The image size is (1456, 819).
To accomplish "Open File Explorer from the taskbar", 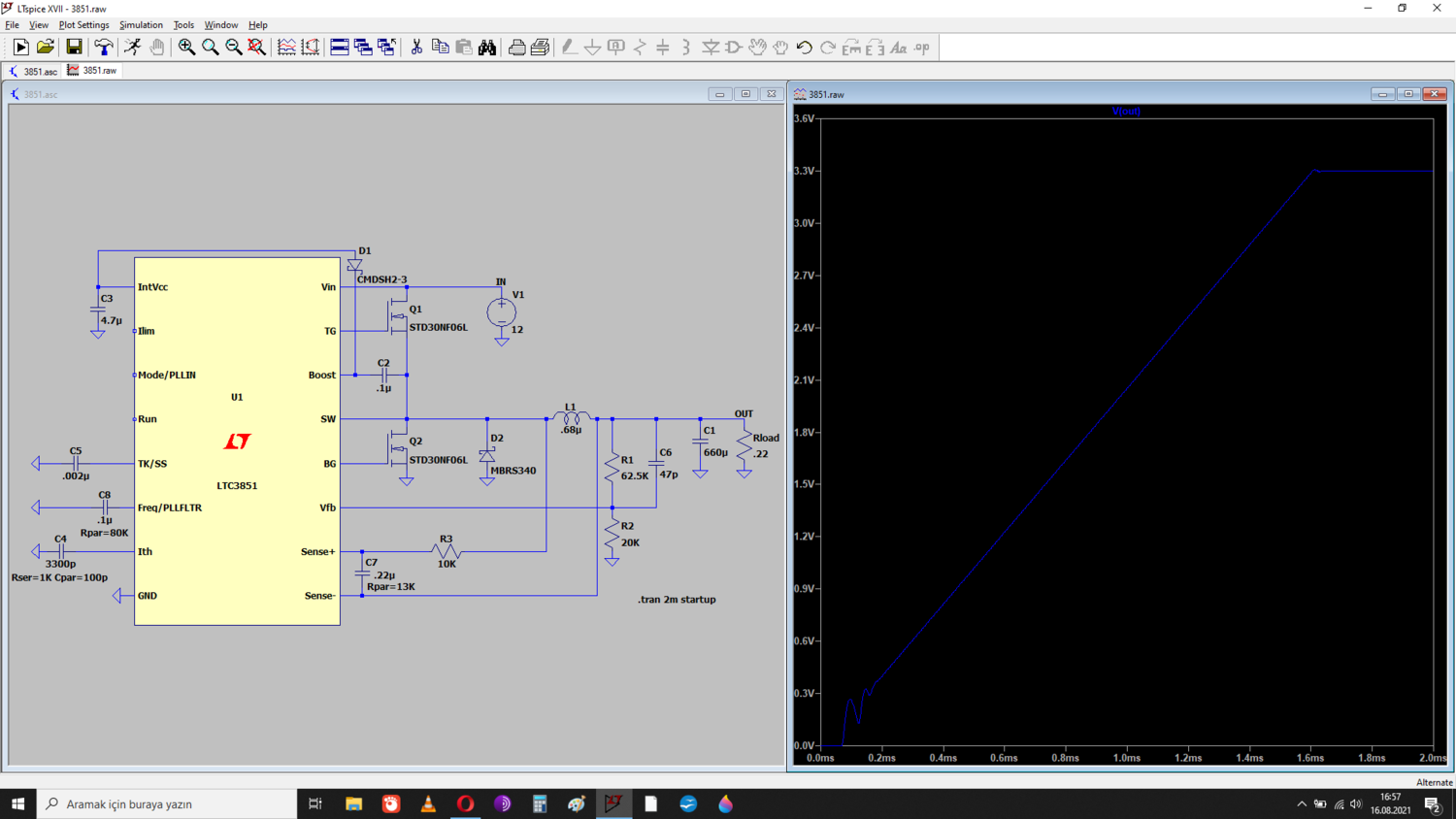I will (x=353, y=803).
